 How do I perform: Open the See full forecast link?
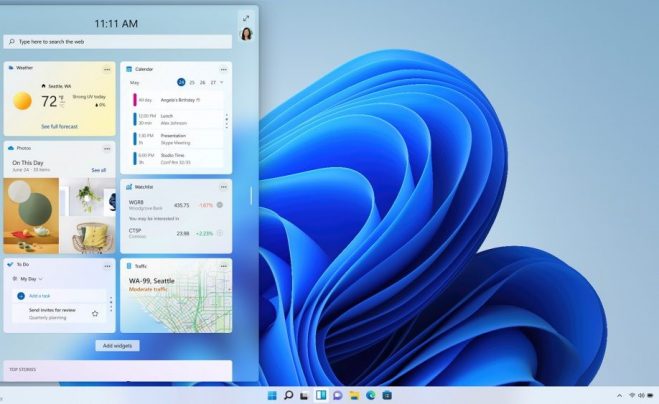[x=58, y=126]
